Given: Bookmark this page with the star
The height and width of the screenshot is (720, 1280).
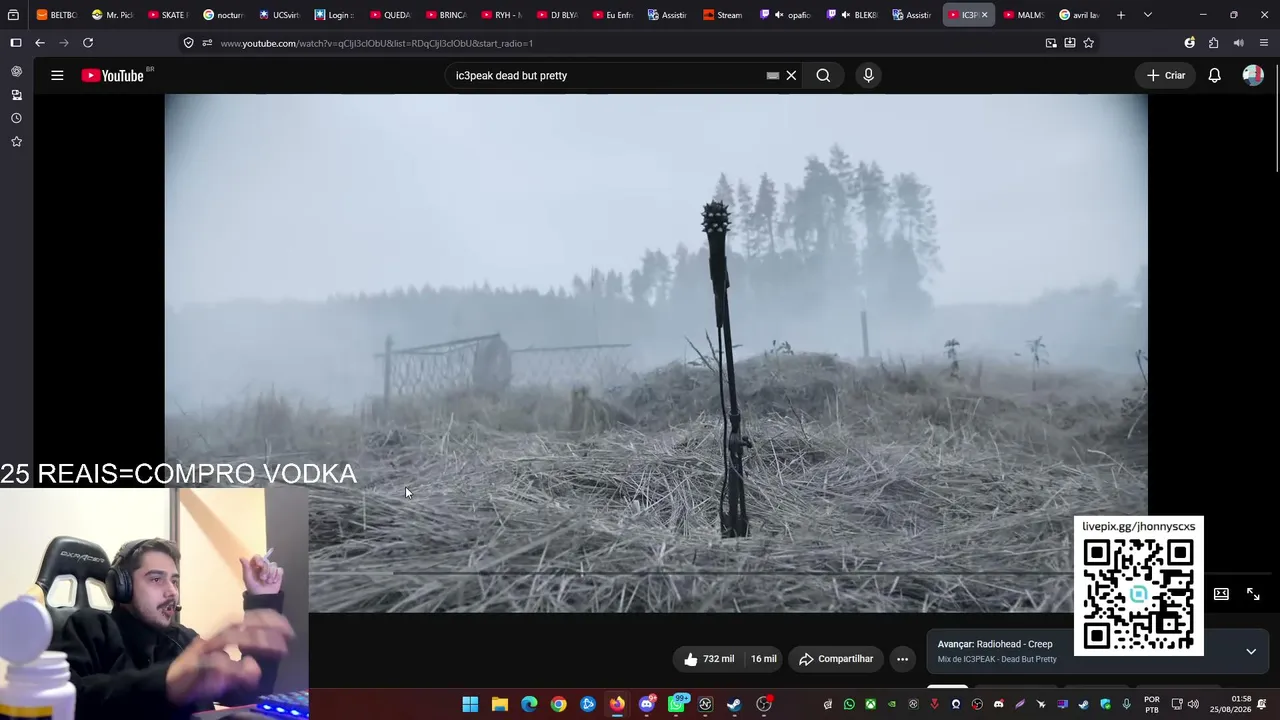Looking at the screenshot, I should (1089, 43).
